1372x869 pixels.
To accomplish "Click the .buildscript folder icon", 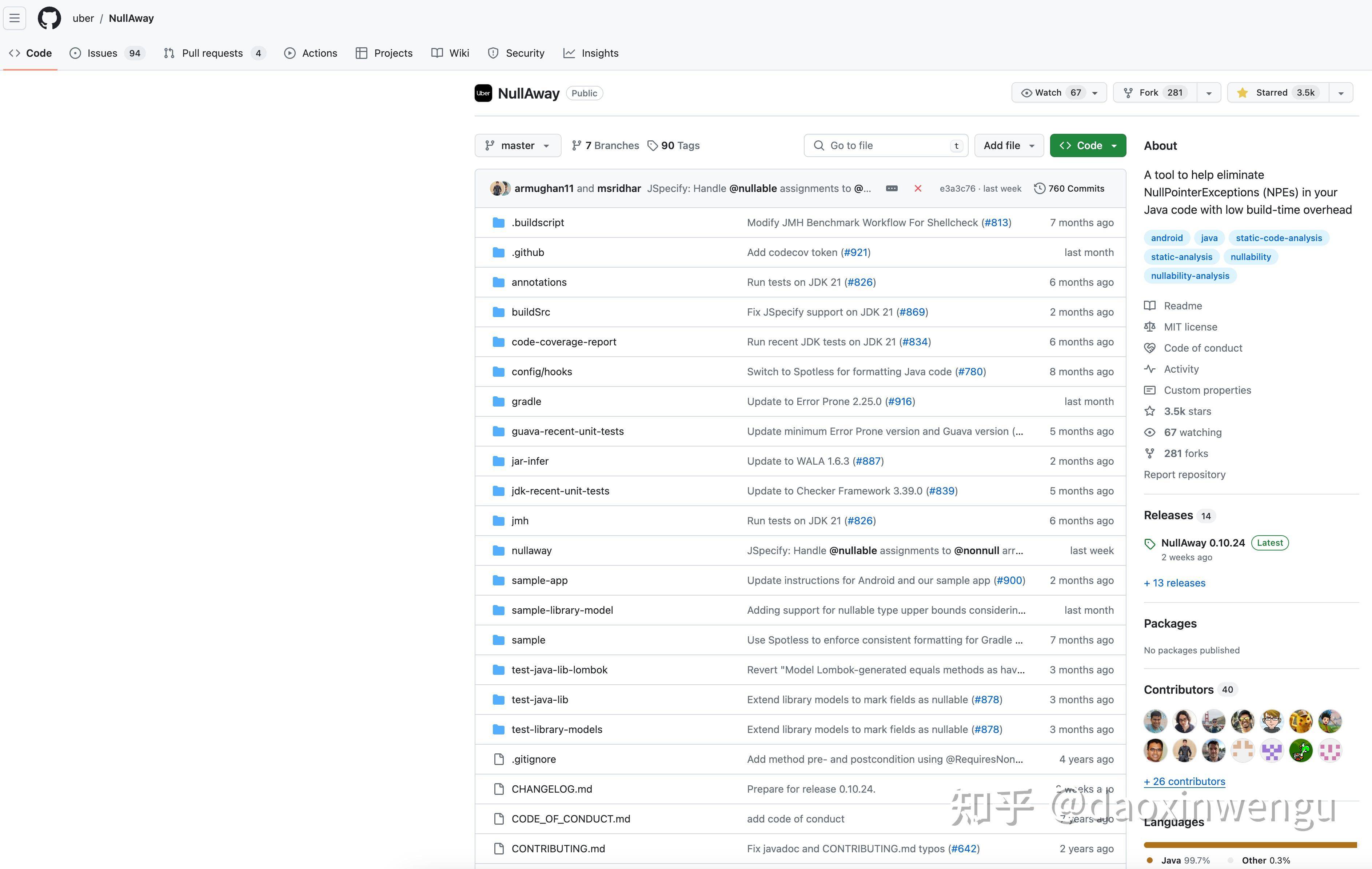I will point(499,223).
